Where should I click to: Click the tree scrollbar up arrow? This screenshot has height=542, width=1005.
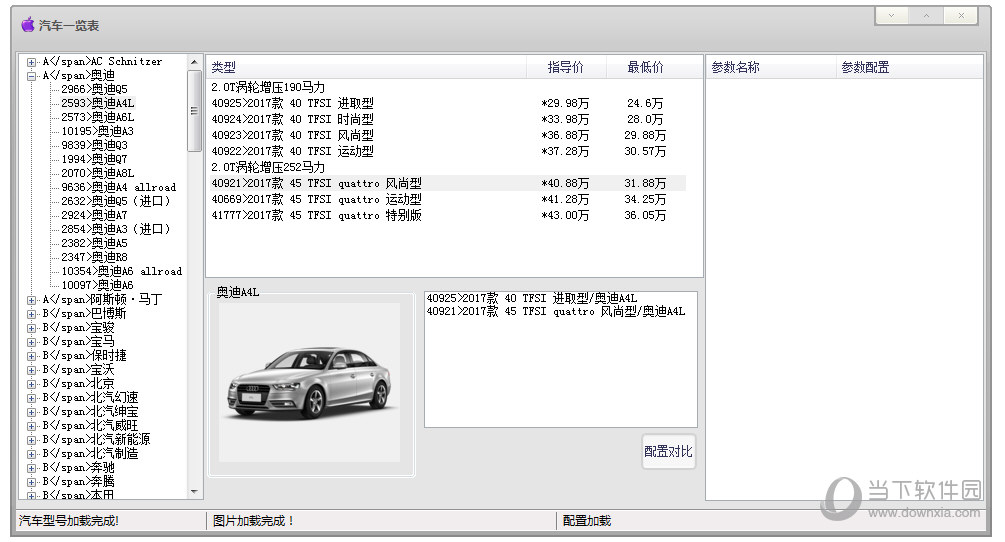[x=194, y=62]
